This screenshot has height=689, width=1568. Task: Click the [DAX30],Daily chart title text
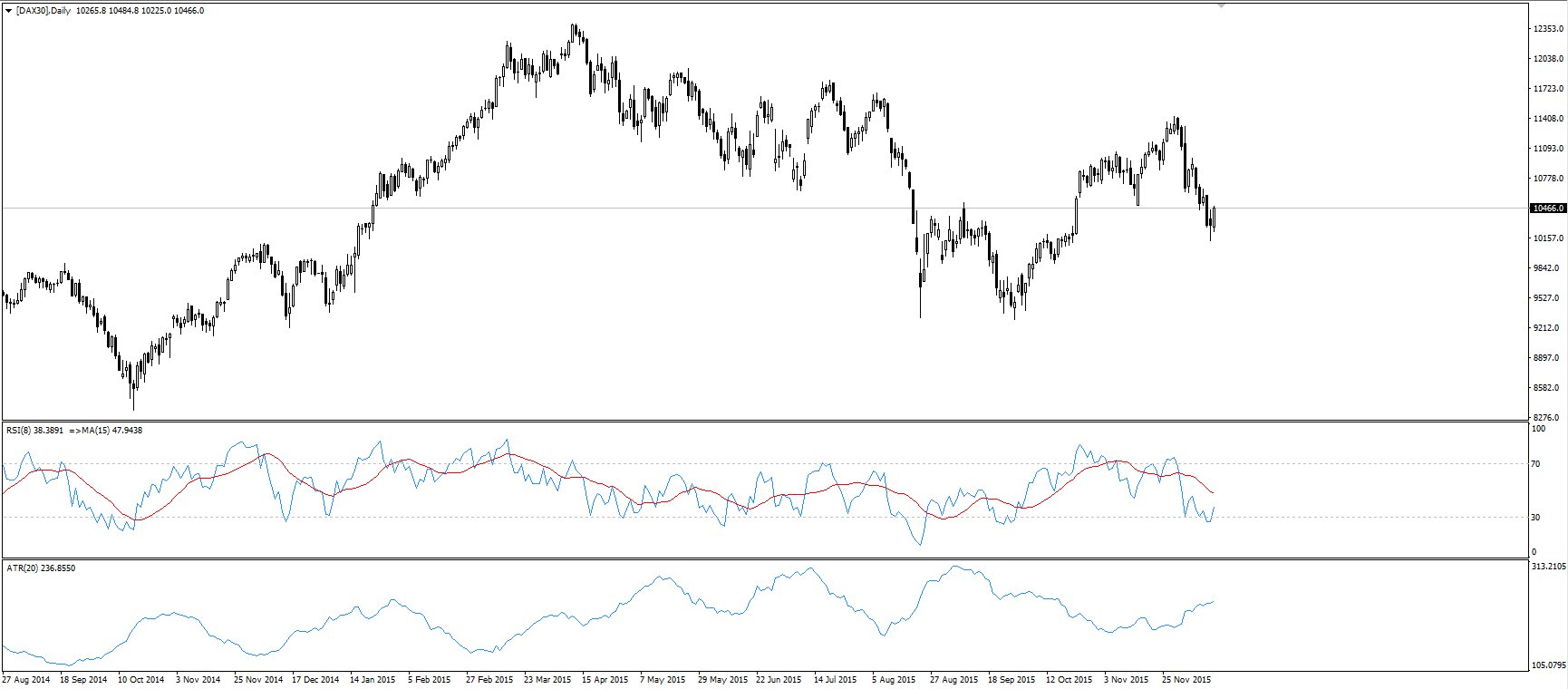click(x=44, y=11)
